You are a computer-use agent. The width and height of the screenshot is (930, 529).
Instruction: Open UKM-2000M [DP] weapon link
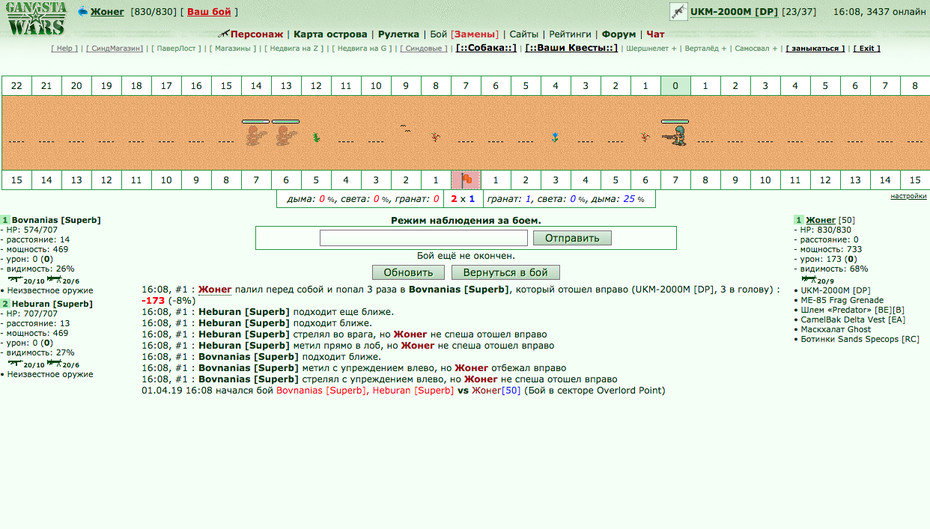coord(734,11)
